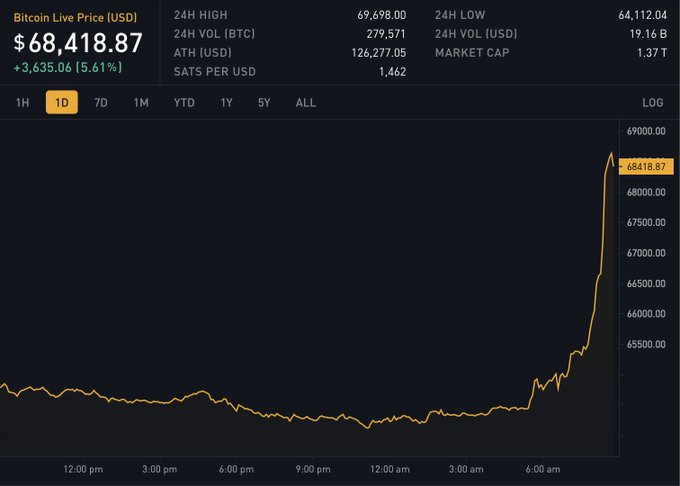The image size is (680, 486).
Task: Click the 24H HIGH label
Action: (200, 15)
